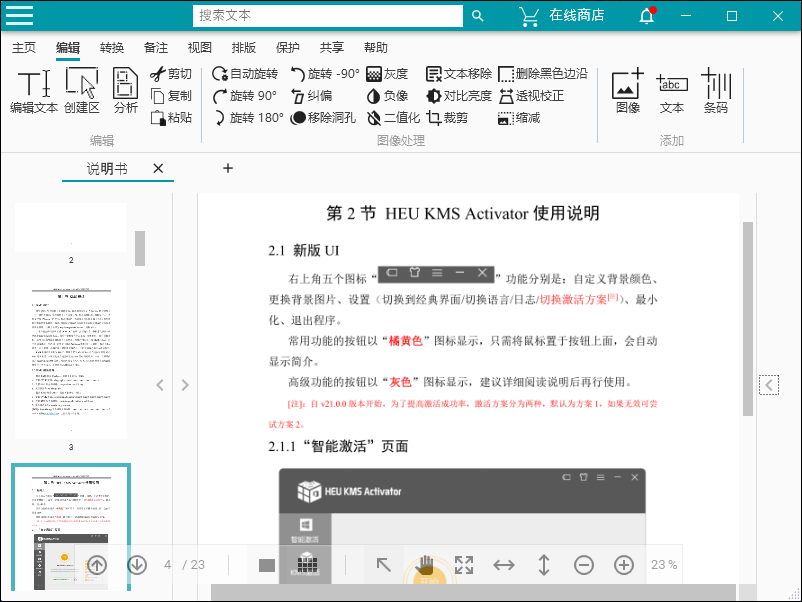
Task: Click the 灰度 grayscale icon
Action: (387, 74)
